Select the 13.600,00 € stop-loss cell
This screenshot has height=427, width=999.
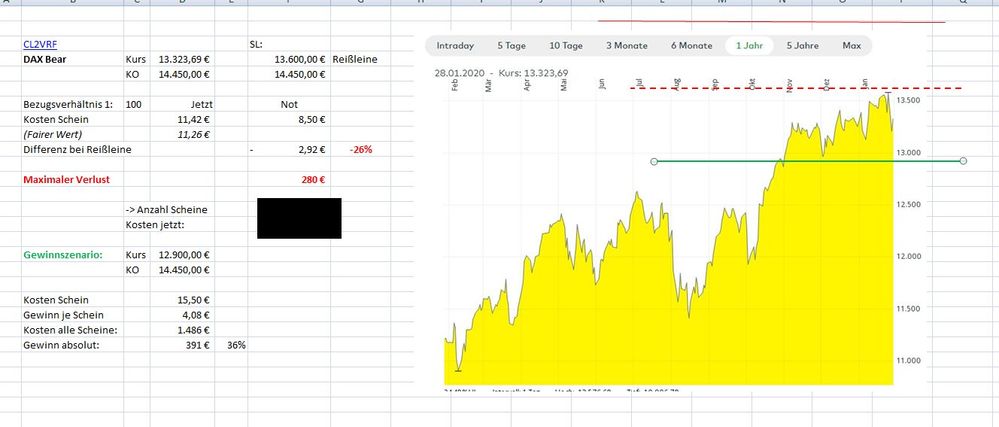[x=300, y=59]
